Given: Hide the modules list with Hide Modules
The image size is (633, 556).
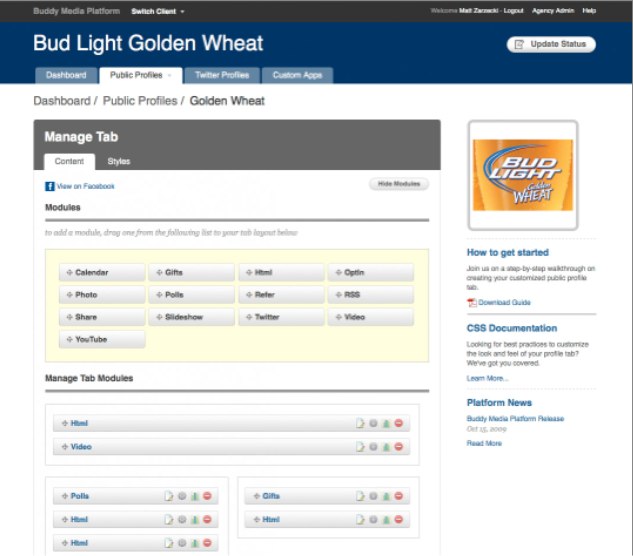Looking at the screenshot, I should (x=399, y=184).
